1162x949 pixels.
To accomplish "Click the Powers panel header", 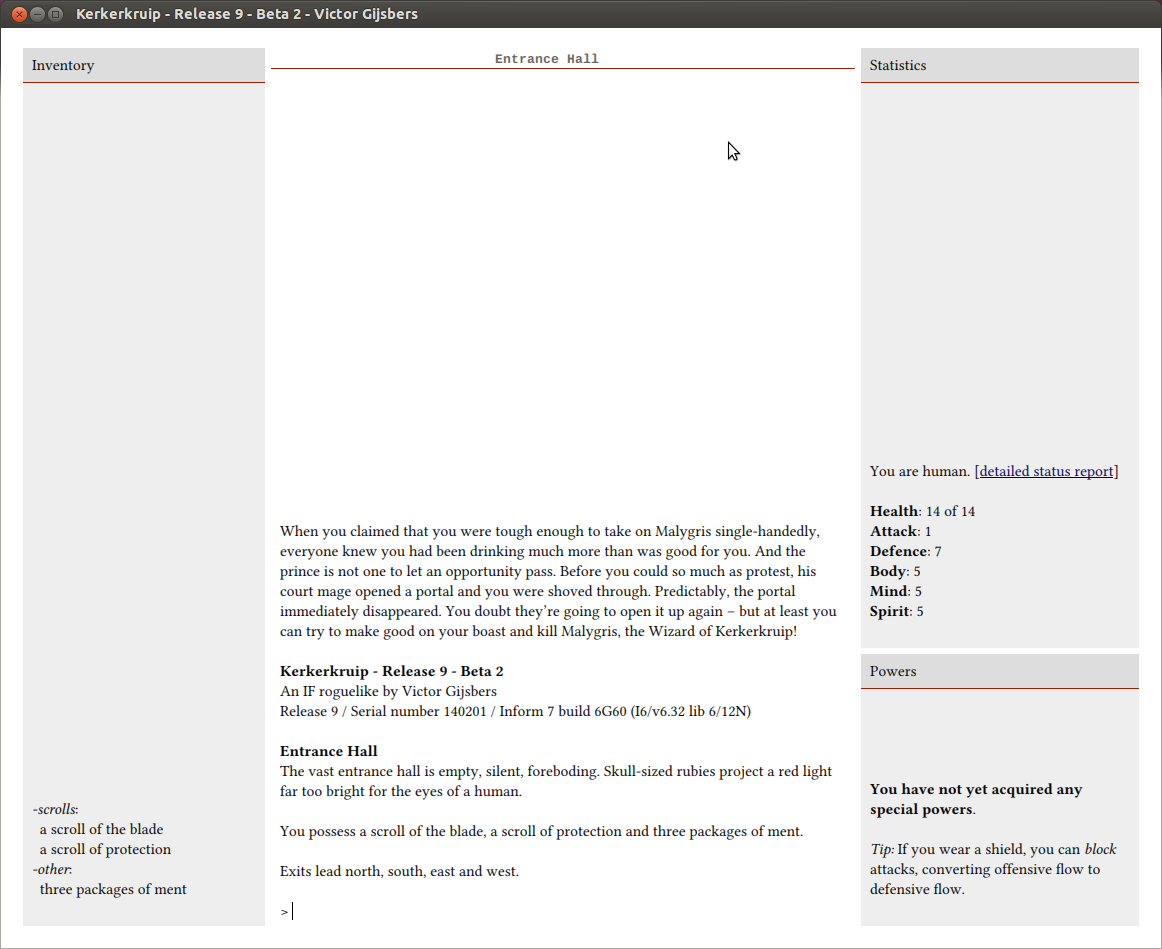I will click(x=1000, y=671).
